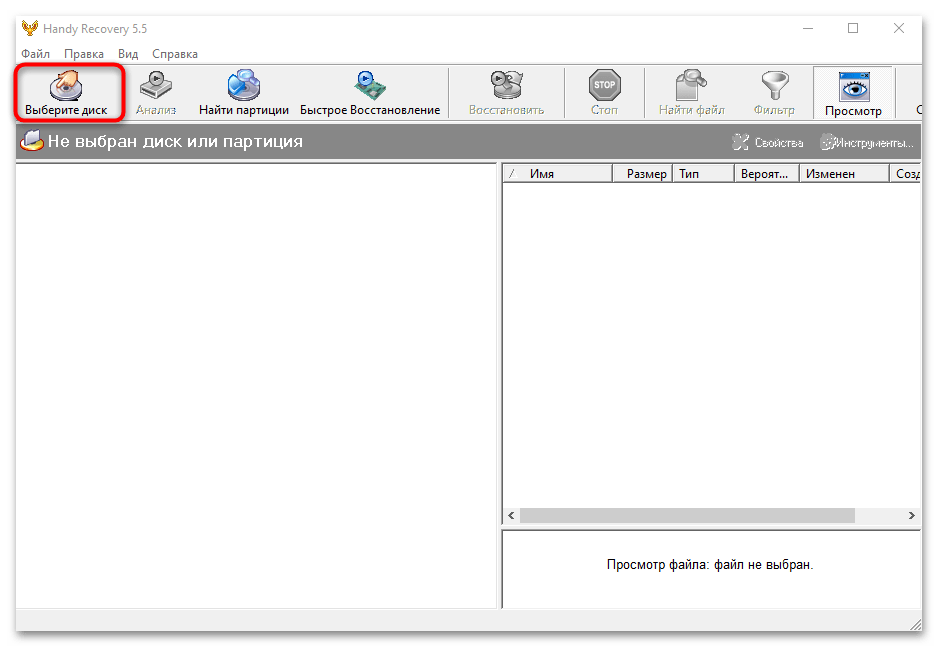
Task: Click the left arrow of the file list scrollbar
Action: point(511,515)
